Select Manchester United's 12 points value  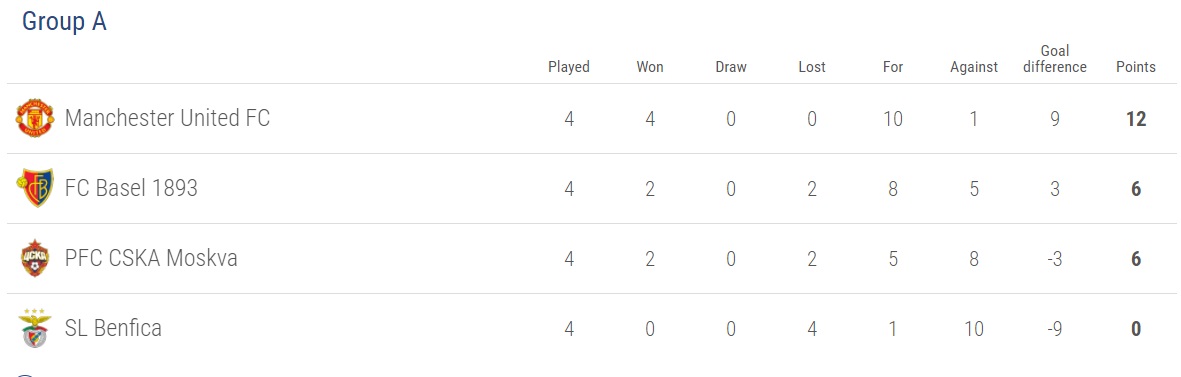point(1136,119)
